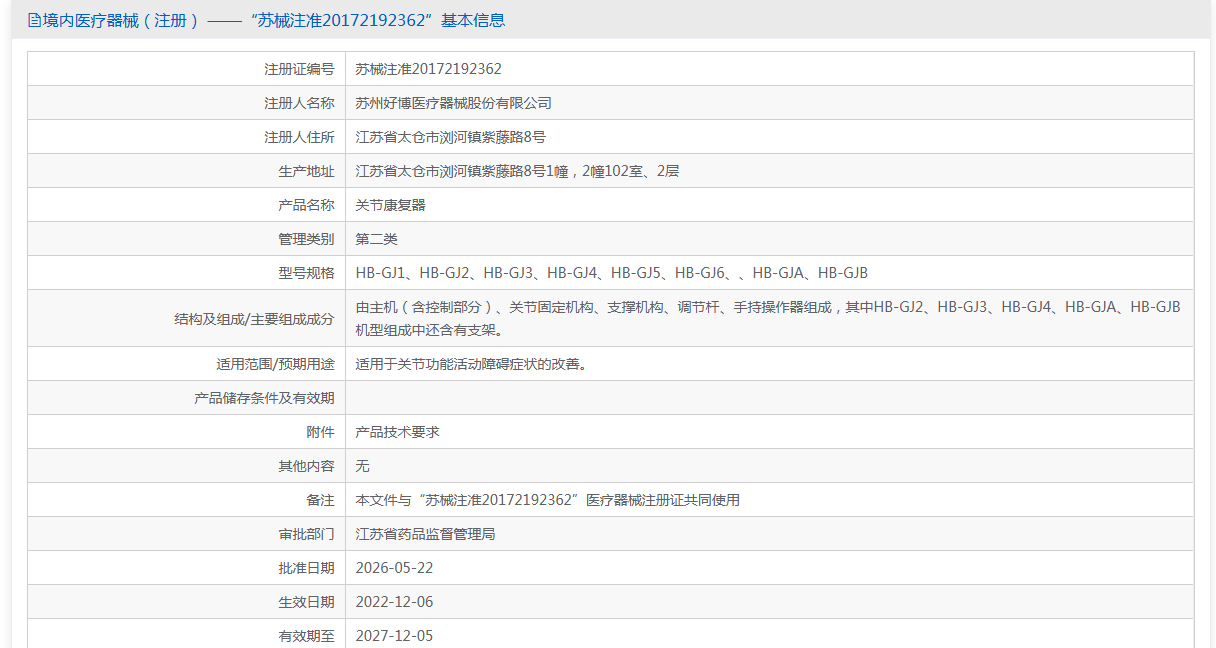Click the document icon beside 境内医疗器械 heading
1216x648 pixels.
pyautogui.click(x=34, y=20)
